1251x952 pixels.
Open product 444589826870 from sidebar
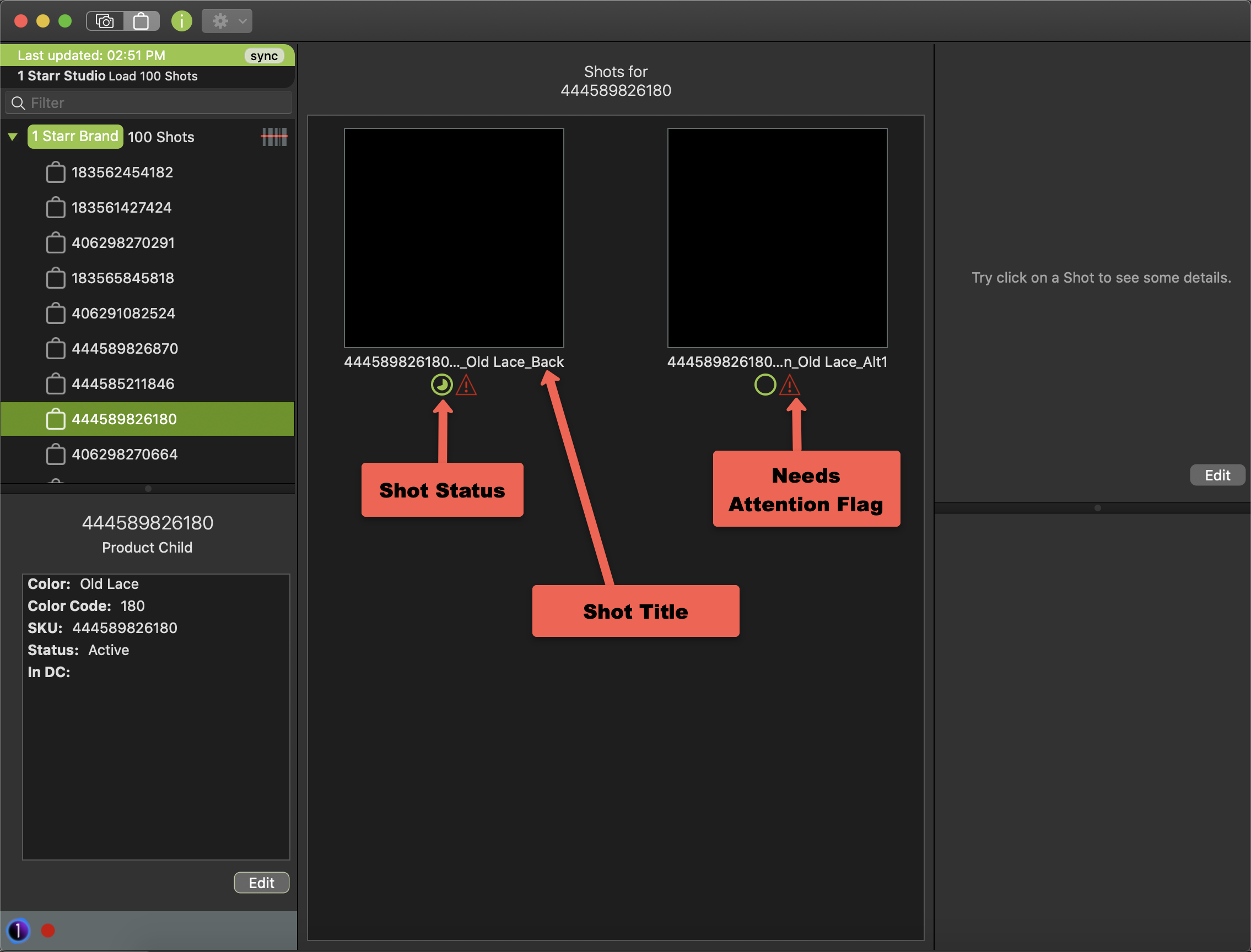point(125,349)
